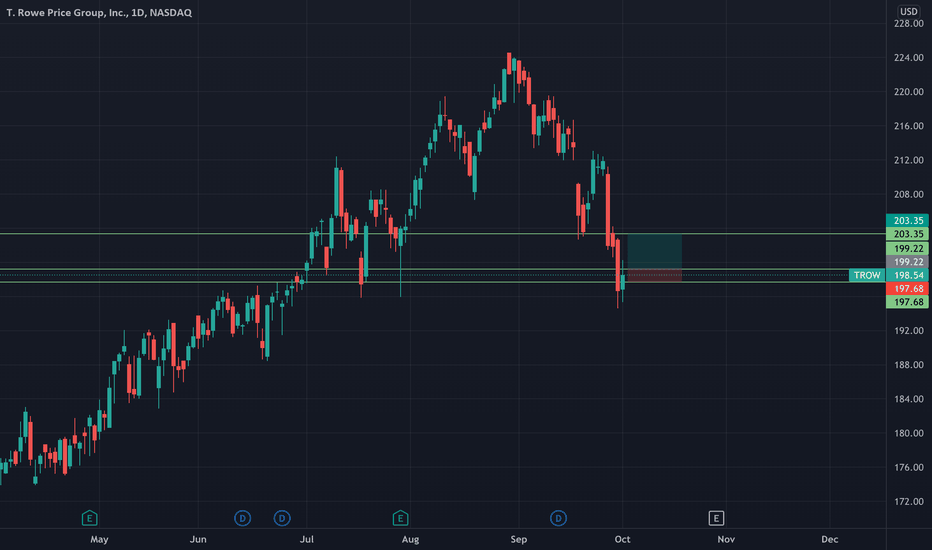The height and width of the screenshot is (550, 932).
Task: Select the light green 199.22 line label
Action: [907, 249]
